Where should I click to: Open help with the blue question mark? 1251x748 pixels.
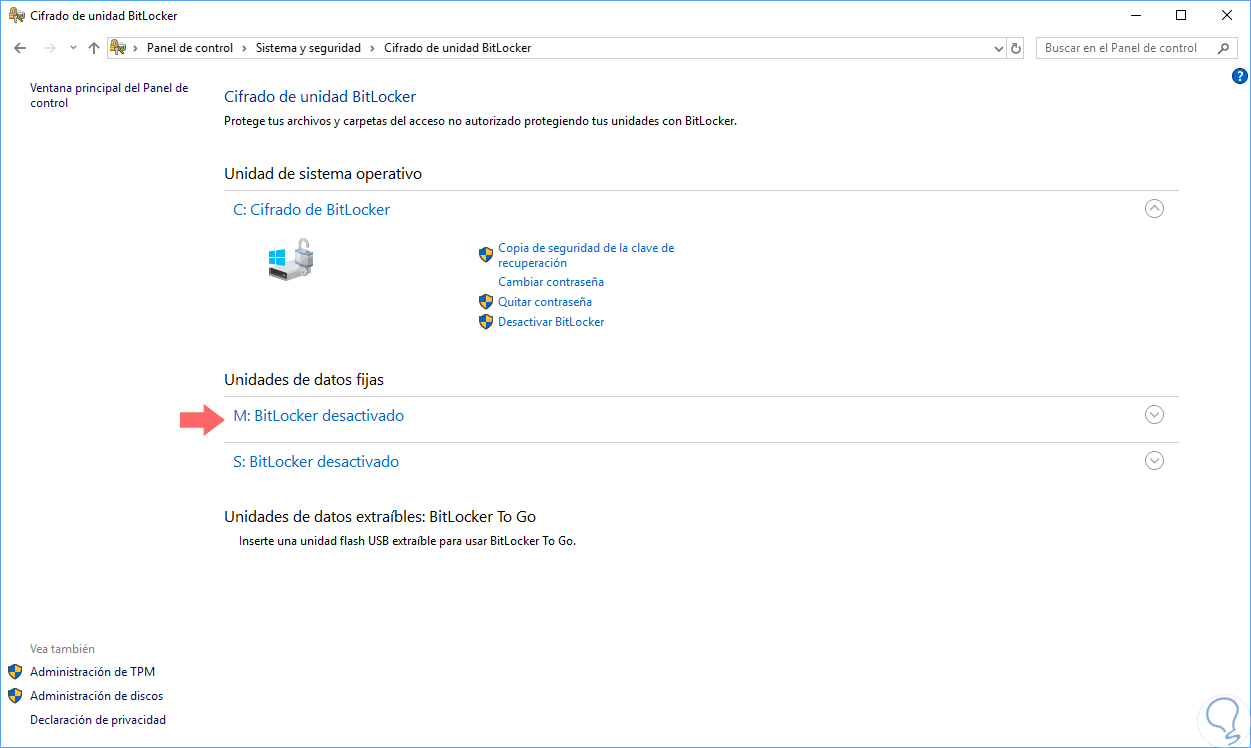1239,76
